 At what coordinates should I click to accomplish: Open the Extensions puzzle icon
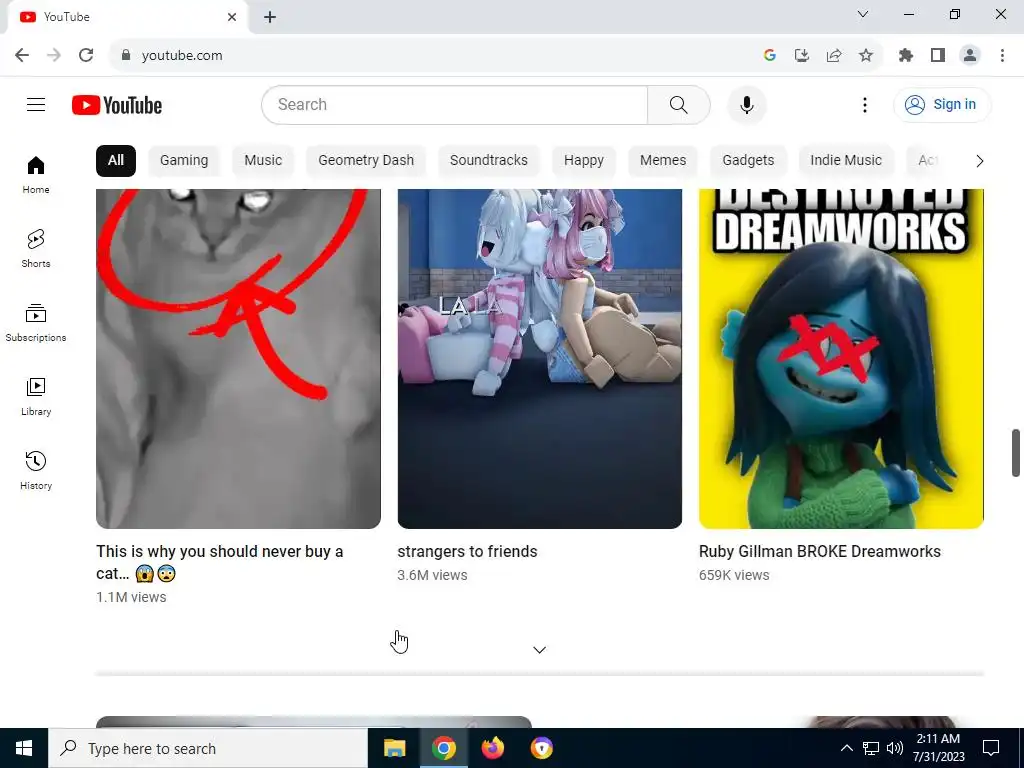tap(905, 56)
